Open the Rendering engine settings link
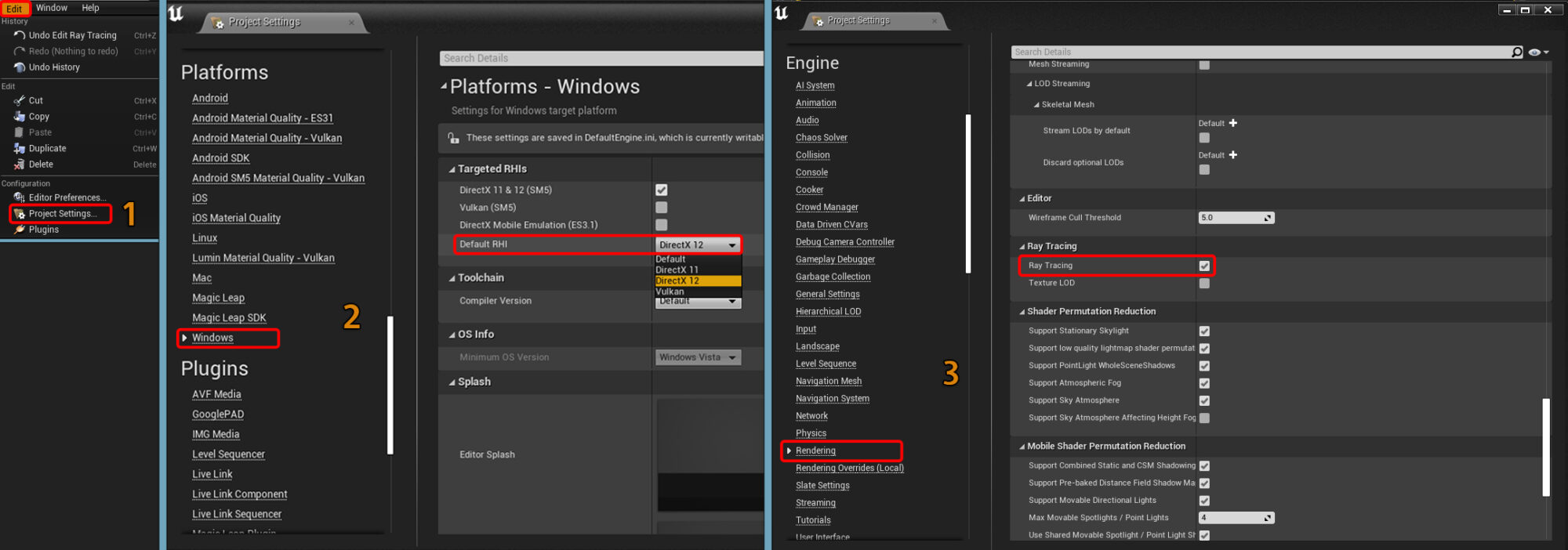The height and width of the screenshot is (550, 1568). [x=815, y=450]
